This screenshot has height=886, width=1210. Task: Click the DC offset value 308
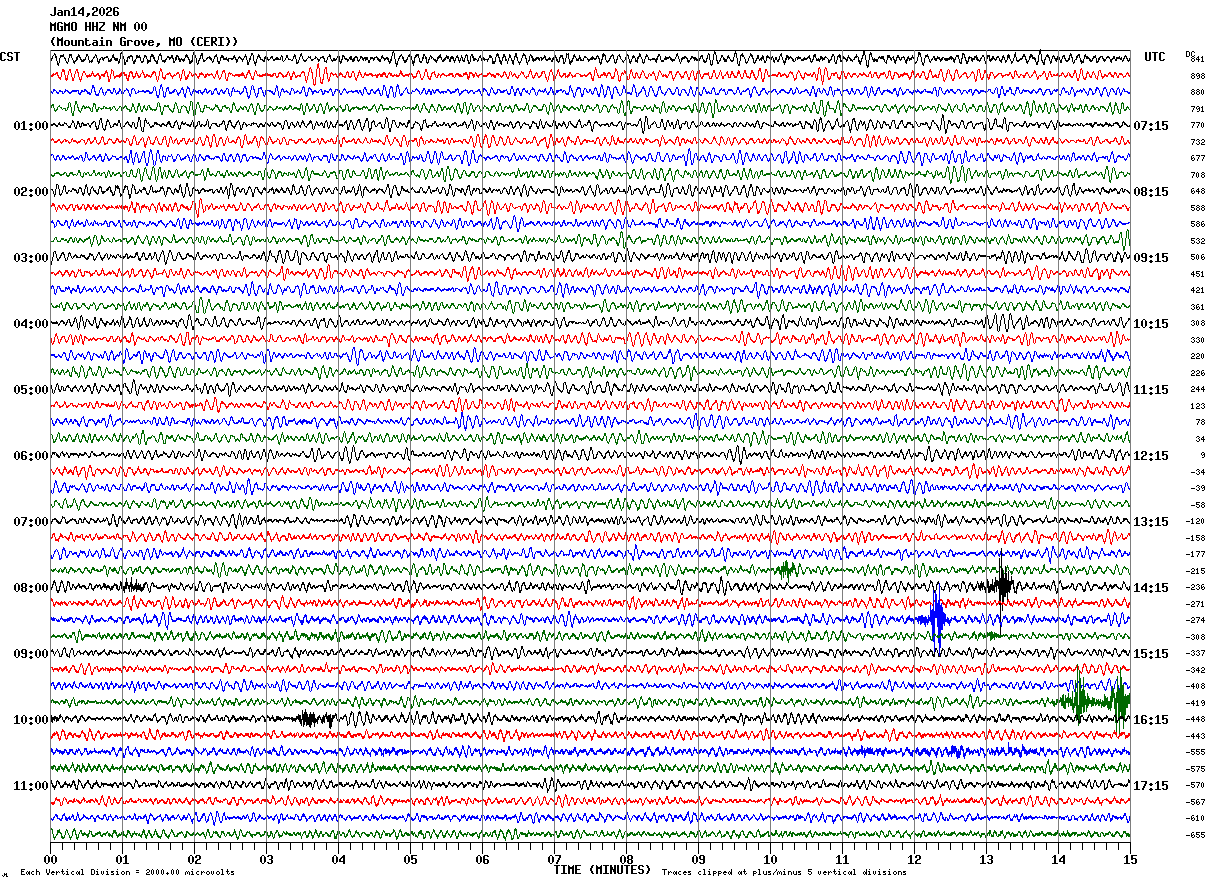coord(1197,324)
